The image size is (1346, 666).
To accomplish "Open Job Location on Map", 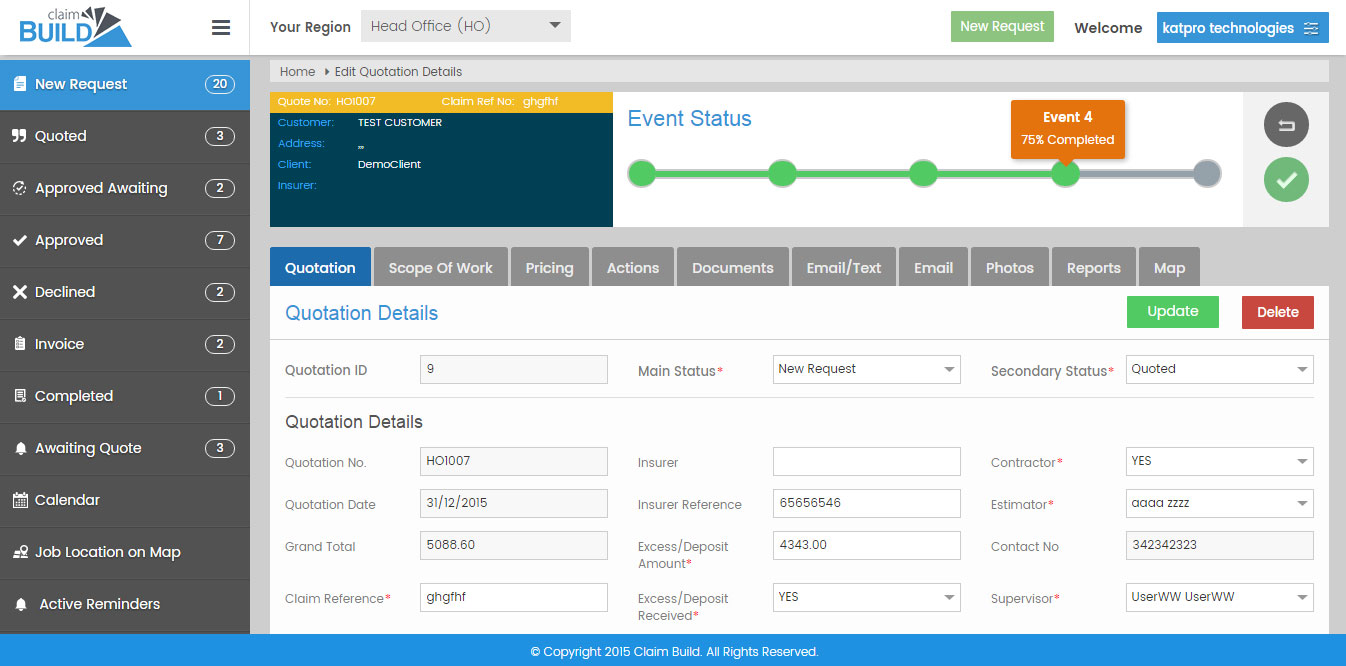I will tap(107, 552).
